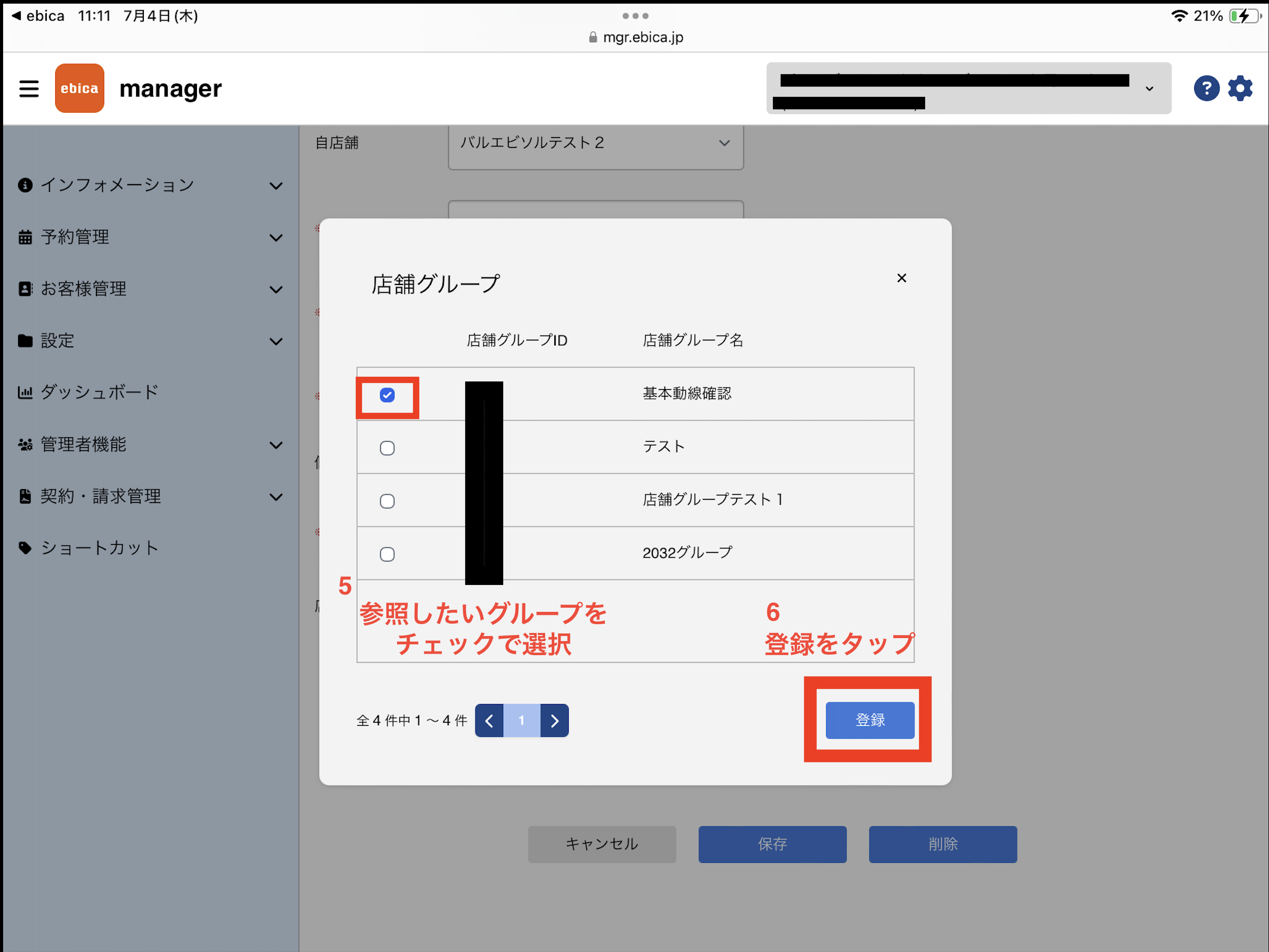Click the 店舗グループテスト１ group name
The width and height of the screenshot is (1269, 952).
713,499
